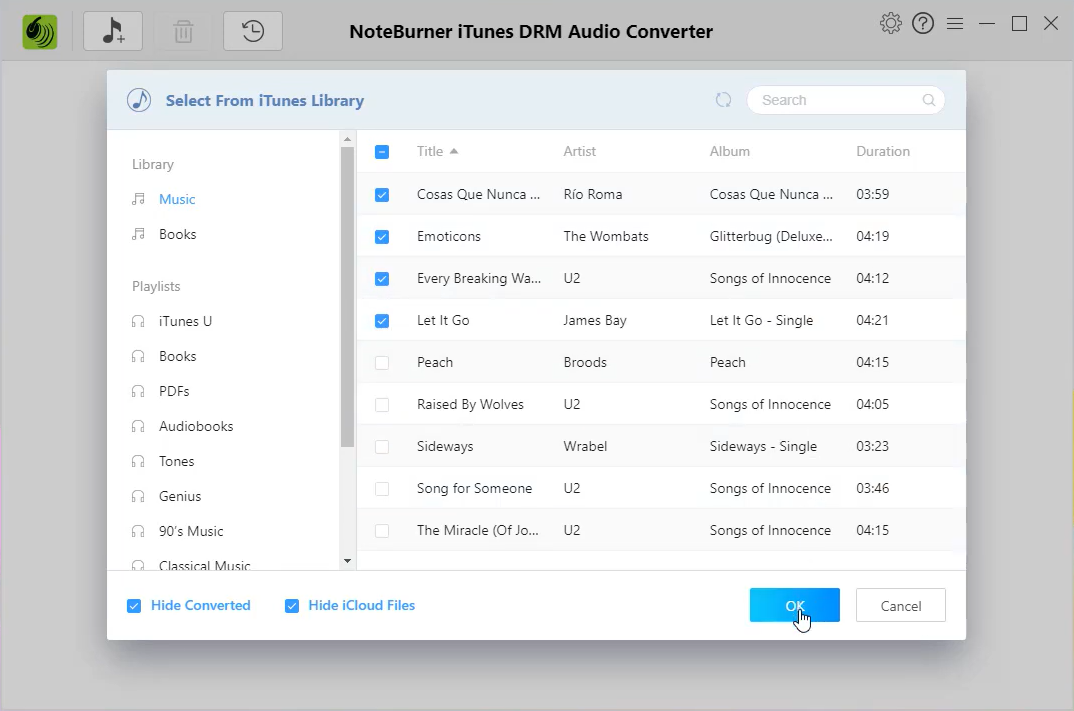This screenshot has width=1074, height=711.
Task: Click the trash delete icon
Action: (x=183, y=31)
